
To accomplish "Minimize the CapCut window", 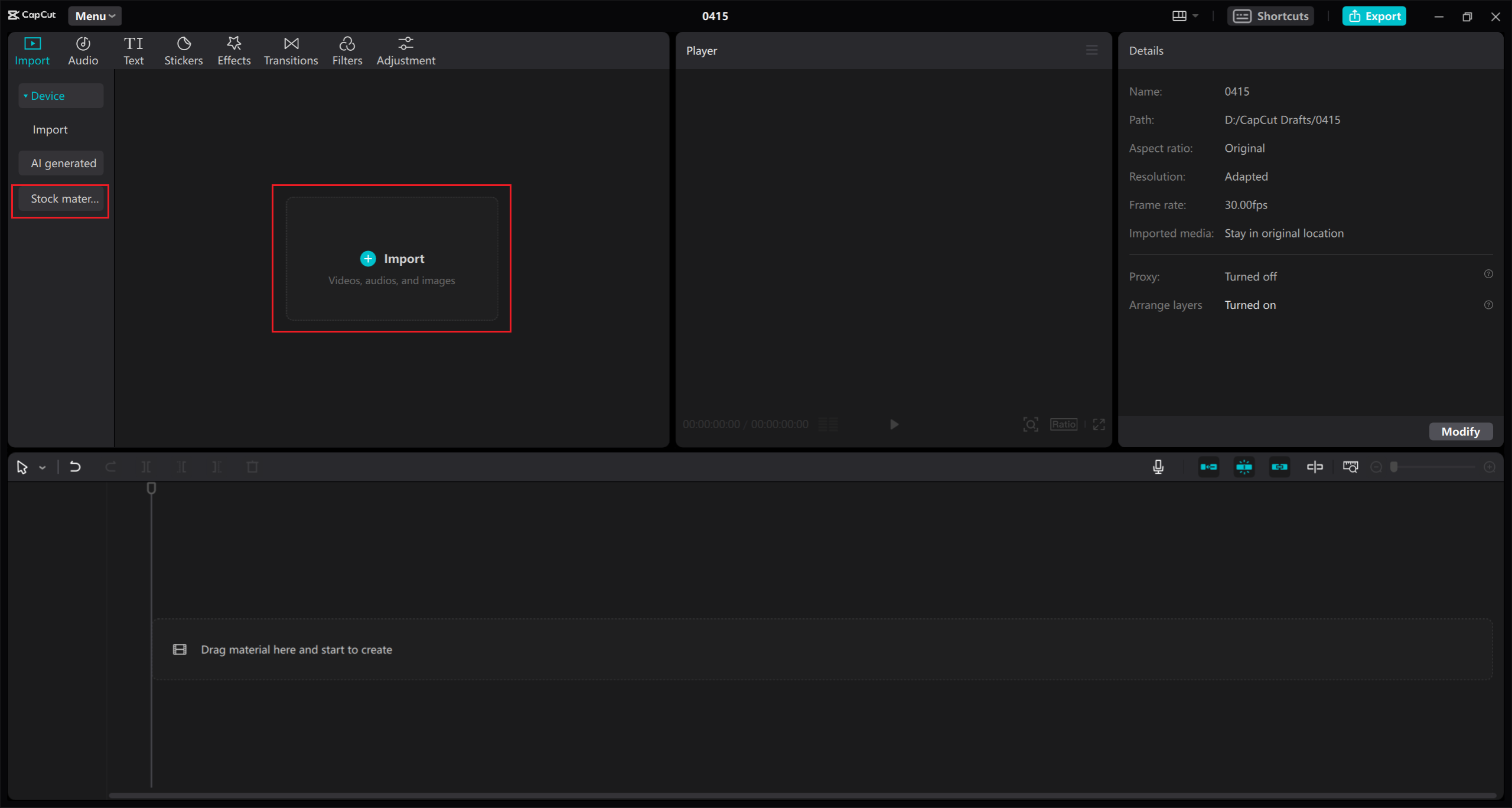I will point(1439,17).
